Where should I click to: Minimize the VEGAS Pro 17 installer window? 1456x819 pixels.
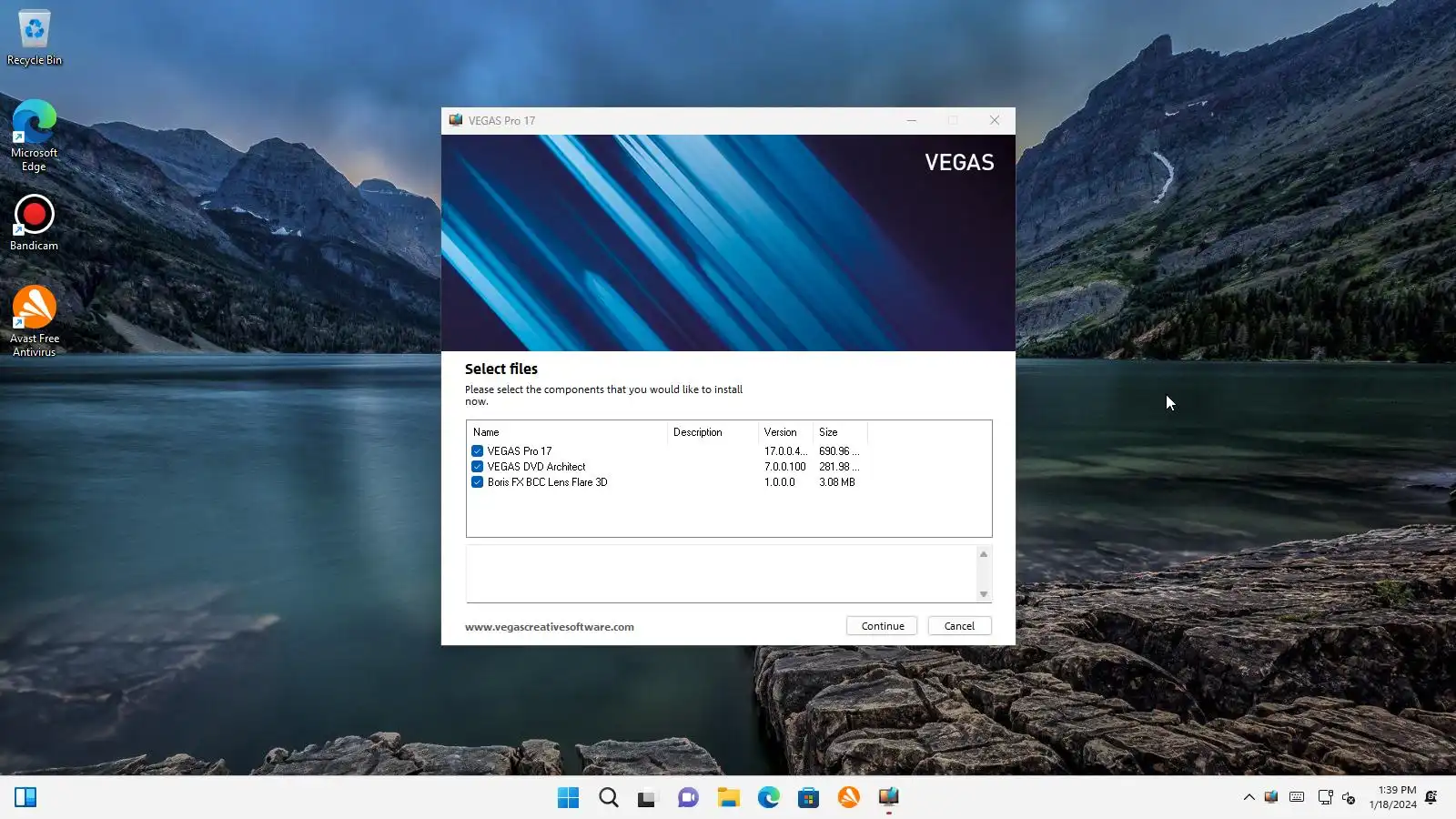911,120
